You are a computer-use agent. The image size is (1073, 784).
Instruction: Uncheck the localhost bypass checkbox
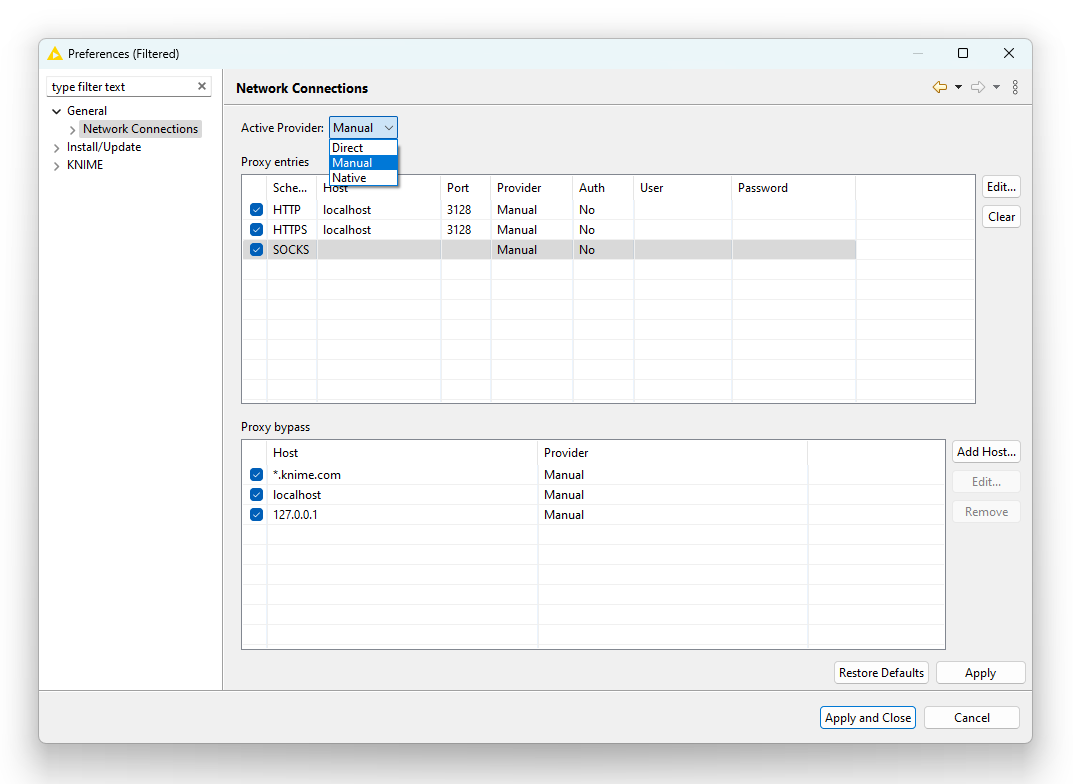pyautogui.click(x=257, y=495)
